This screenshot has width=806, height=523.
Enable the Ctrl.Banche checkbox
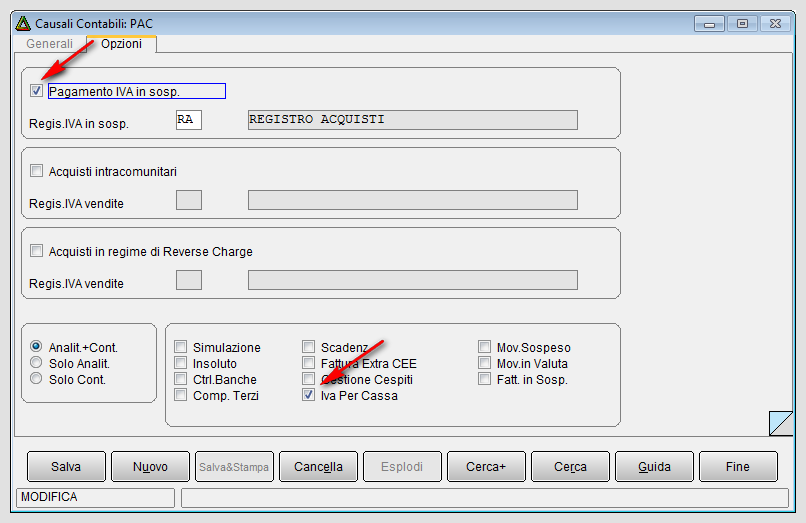coord(180,379)
